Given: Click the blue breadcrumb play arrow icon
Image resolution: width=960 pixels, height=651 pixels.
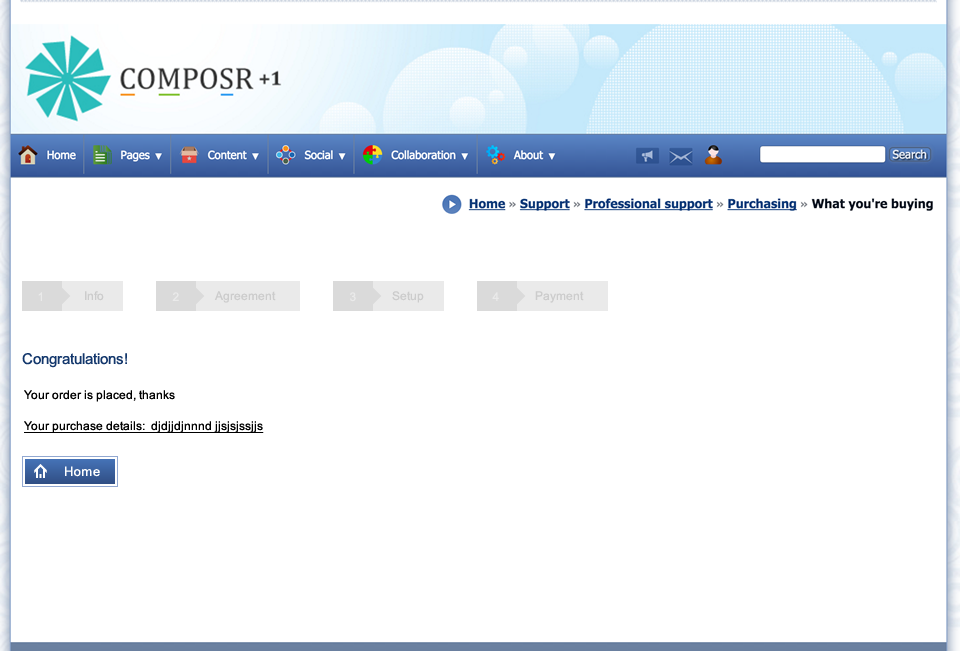Looking at the screenshot, I should click(x=452, y=204).
